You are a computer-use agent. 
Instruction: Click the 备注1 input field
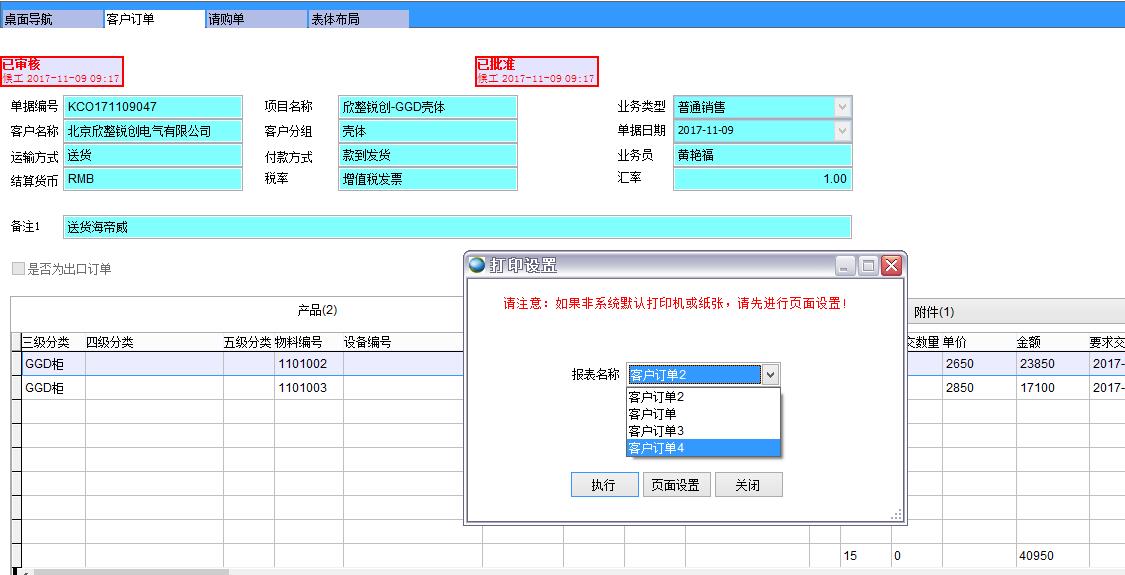coord(456,227)
